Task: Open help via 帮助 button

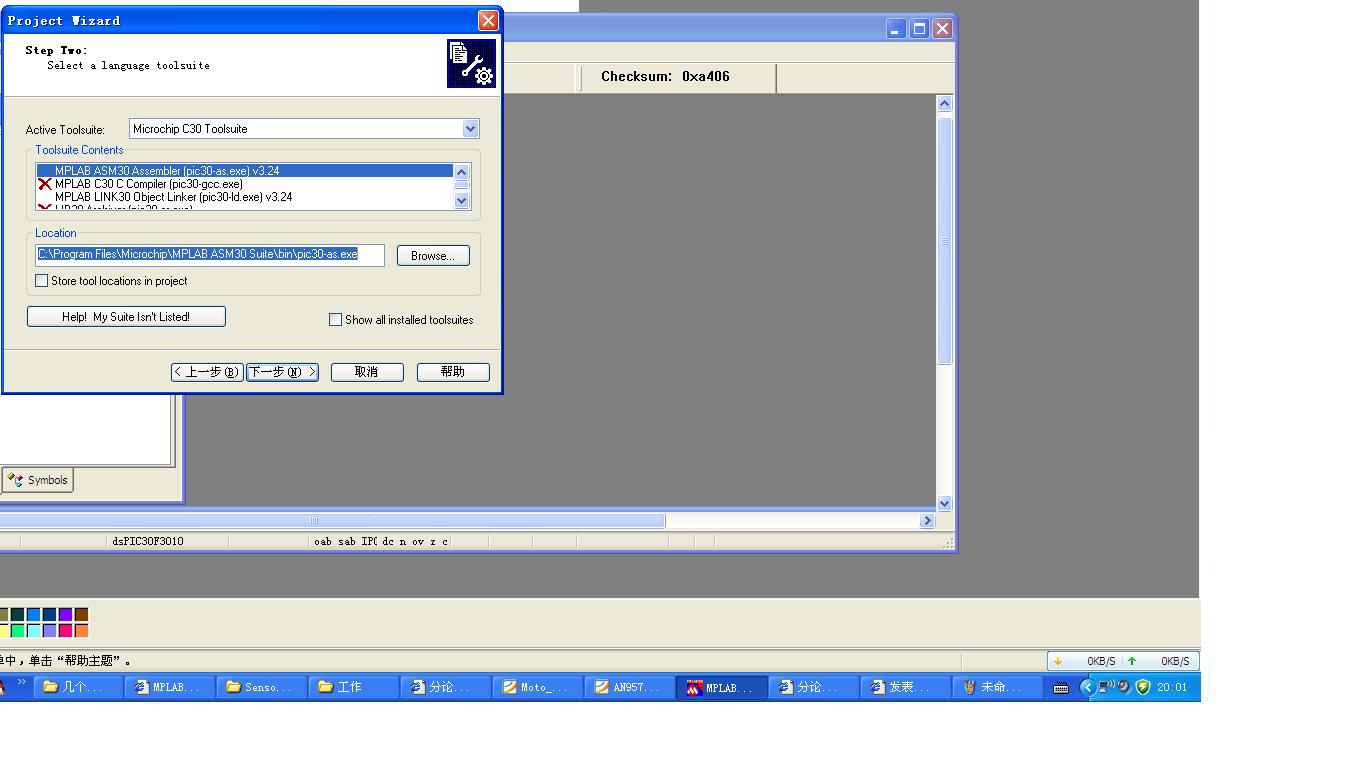Action: pos(453,372)
